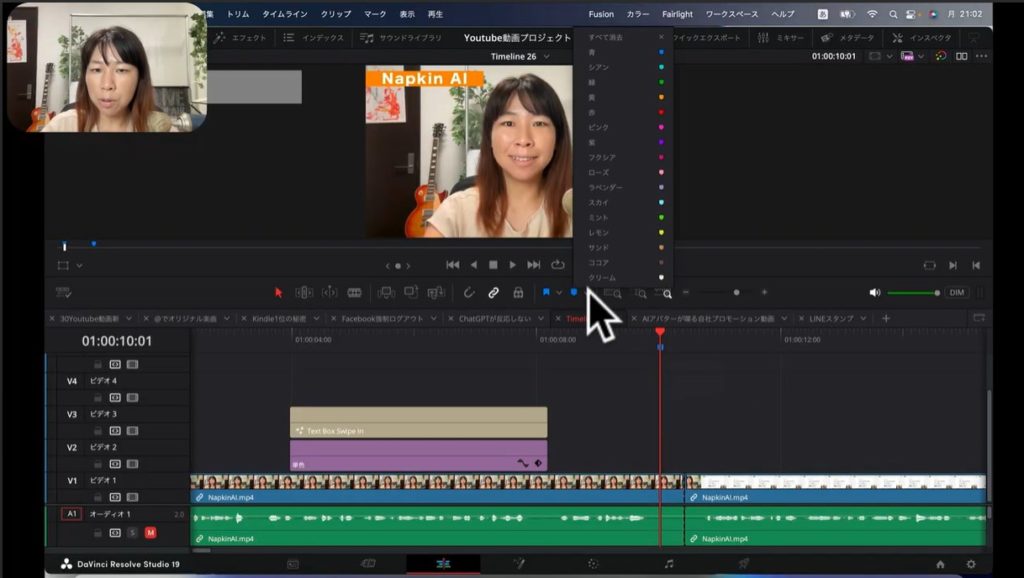This screenshot has height=578, width=1024.
Task: Select the arrow selection mode tool
Action: 279,293
